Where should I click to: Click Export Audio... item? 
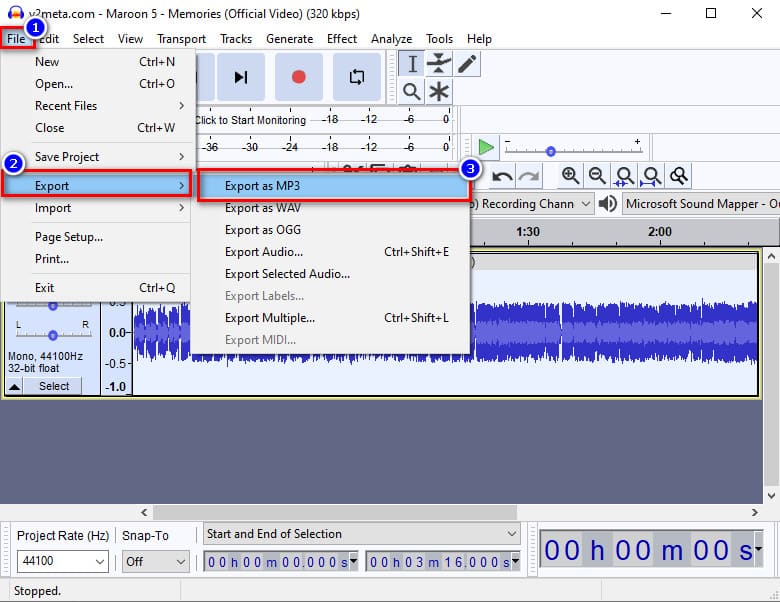click(x=333, y=252)
